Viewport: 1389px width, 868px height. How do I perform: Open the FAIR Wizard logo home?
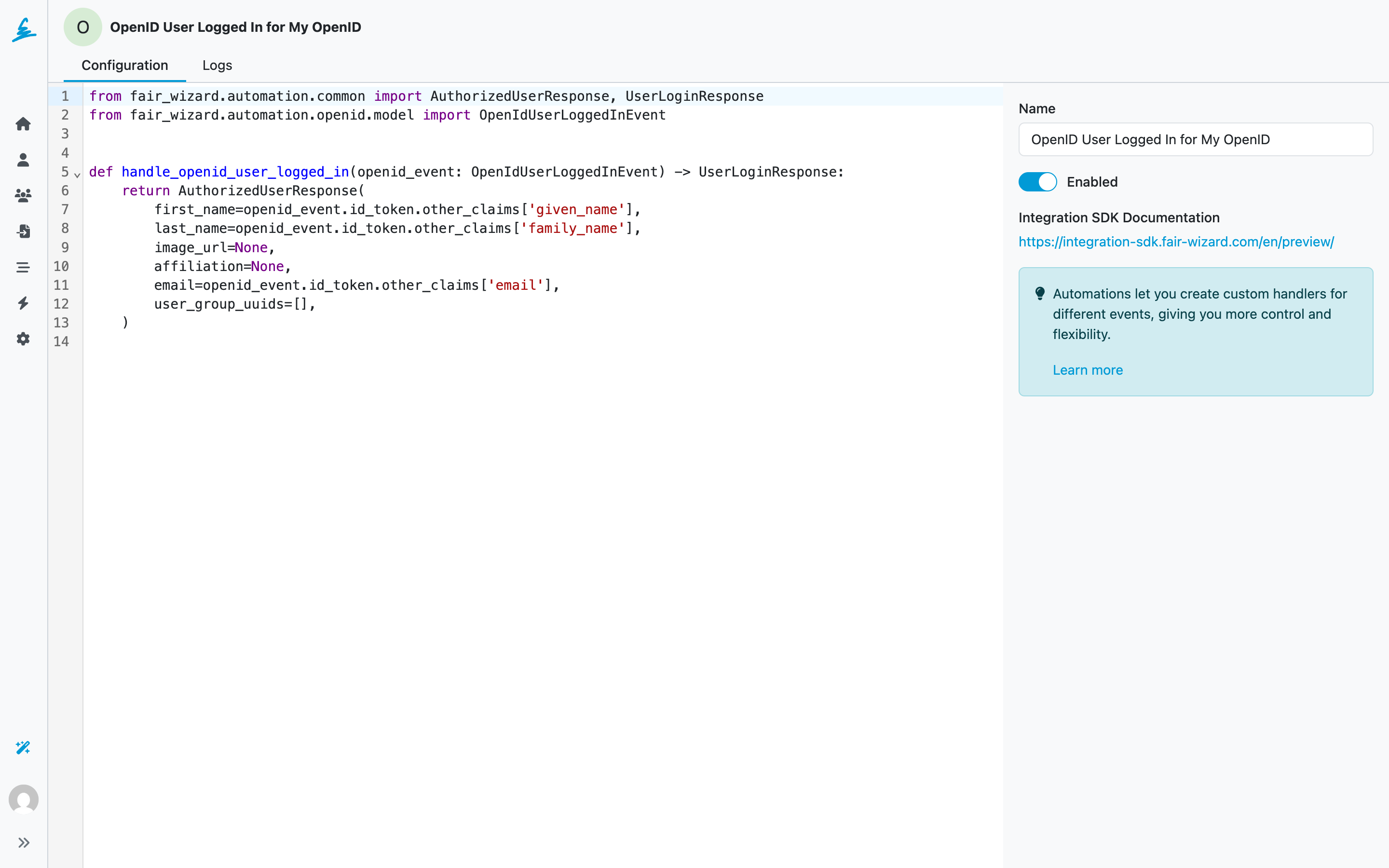(x=24, y=29)
